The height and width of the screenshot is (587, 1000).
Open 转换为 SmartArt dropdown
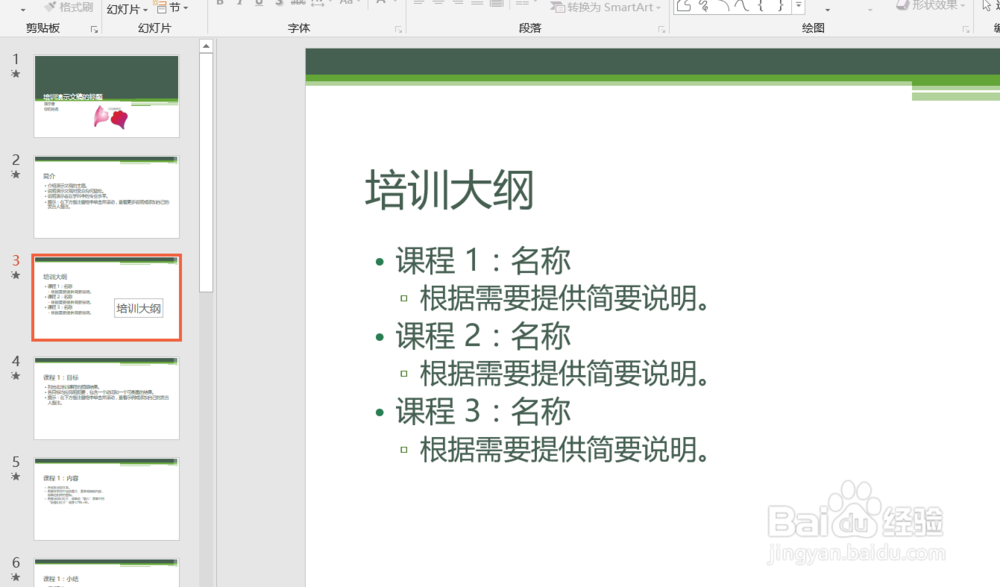pyautogui.click(x=606, y=7)
